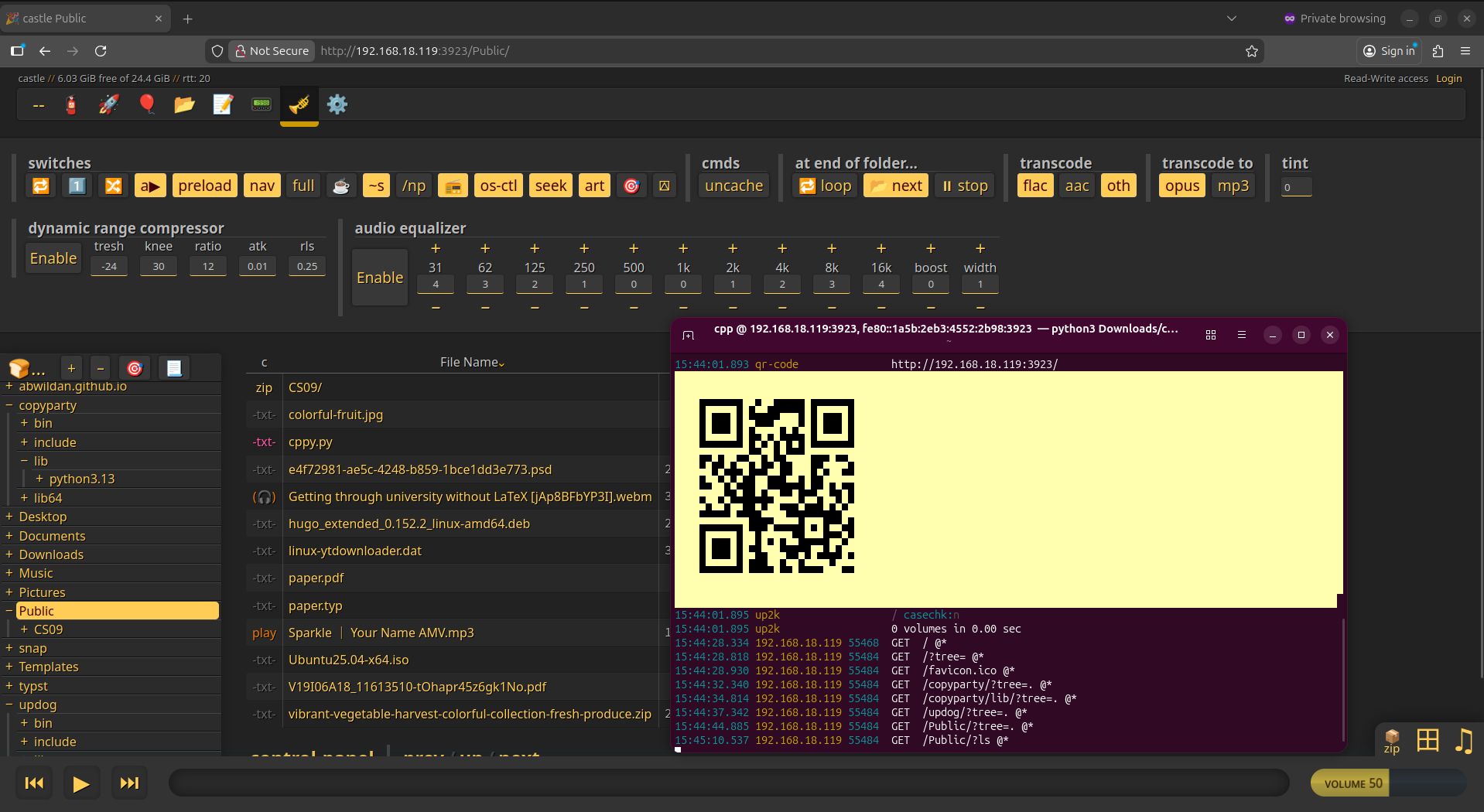Click the open folder icon in toolbar

tap(184, 104)
